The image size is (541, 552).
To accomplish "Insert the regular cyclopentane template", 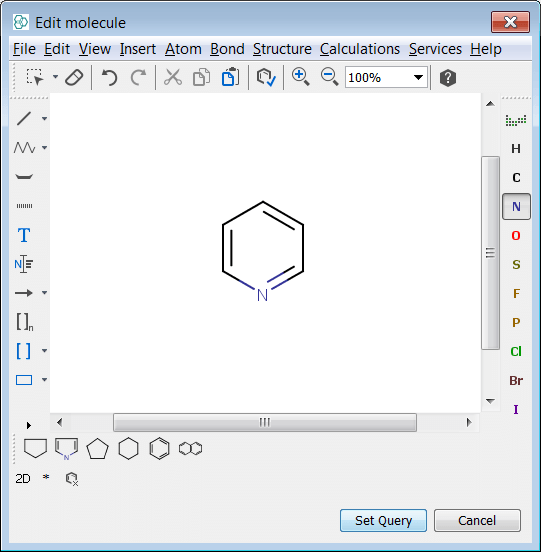I will point(97,448).
